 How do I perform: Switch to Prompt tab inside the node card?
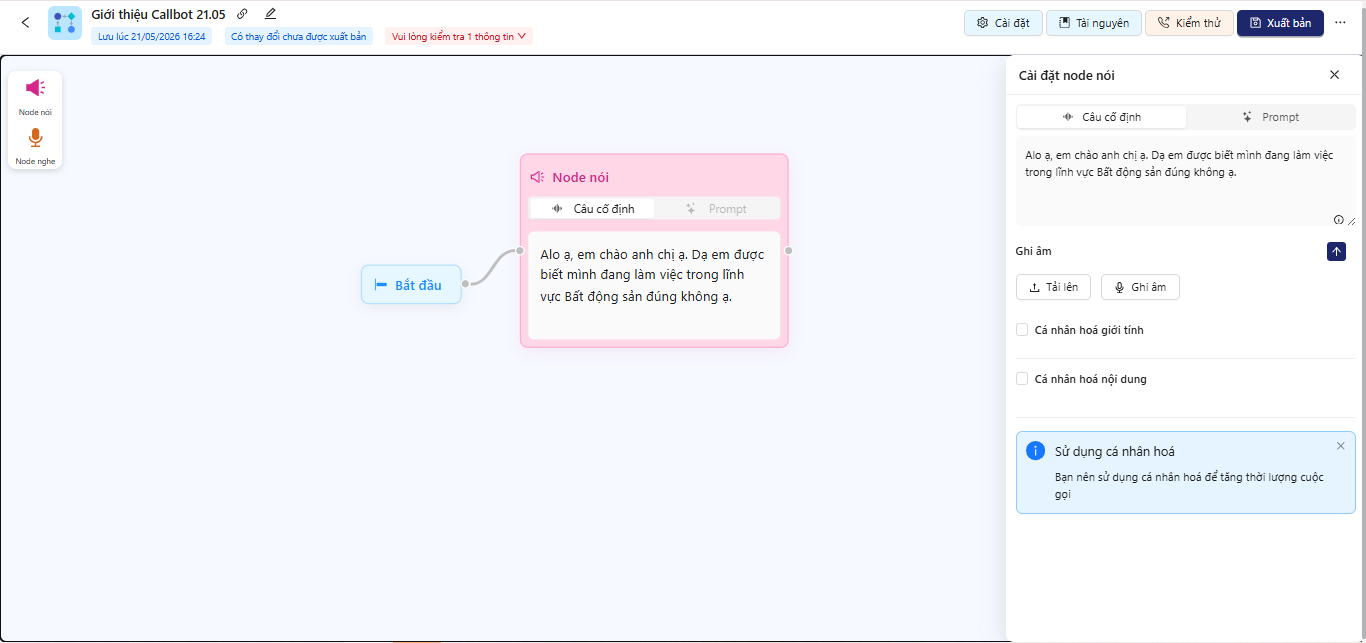point(716,209)
